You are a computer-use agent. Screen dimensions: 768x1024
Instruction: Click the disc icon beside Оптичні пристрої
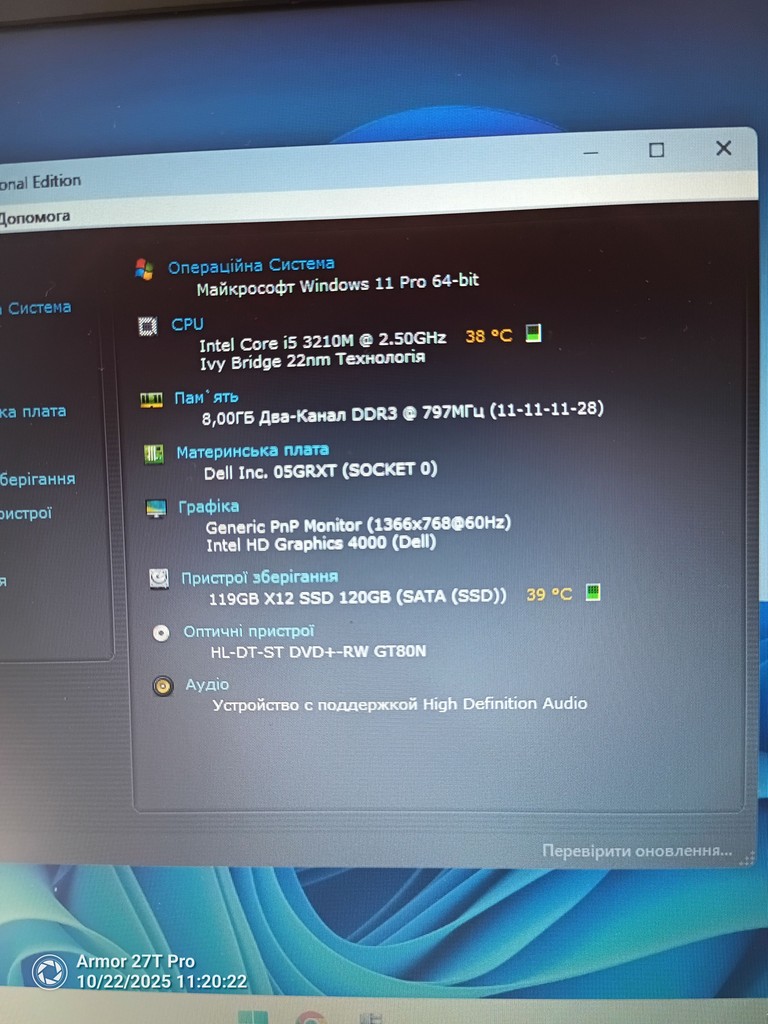(x=161, y=633)
